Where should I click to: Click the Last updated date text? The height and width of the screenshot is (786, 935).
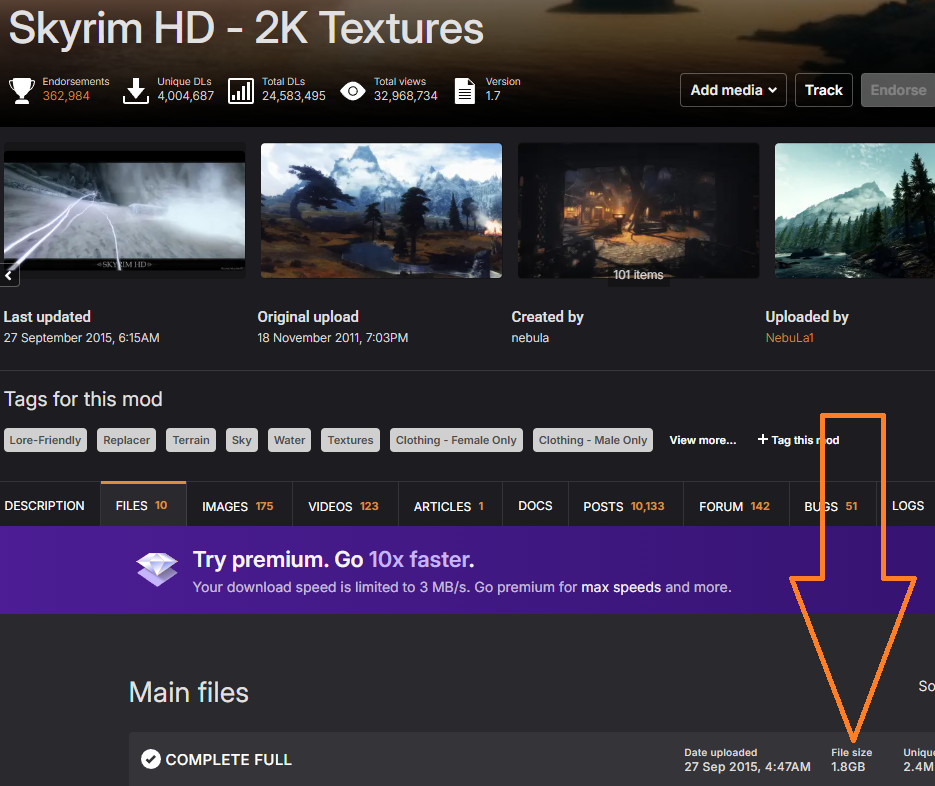tap(82, 338)
